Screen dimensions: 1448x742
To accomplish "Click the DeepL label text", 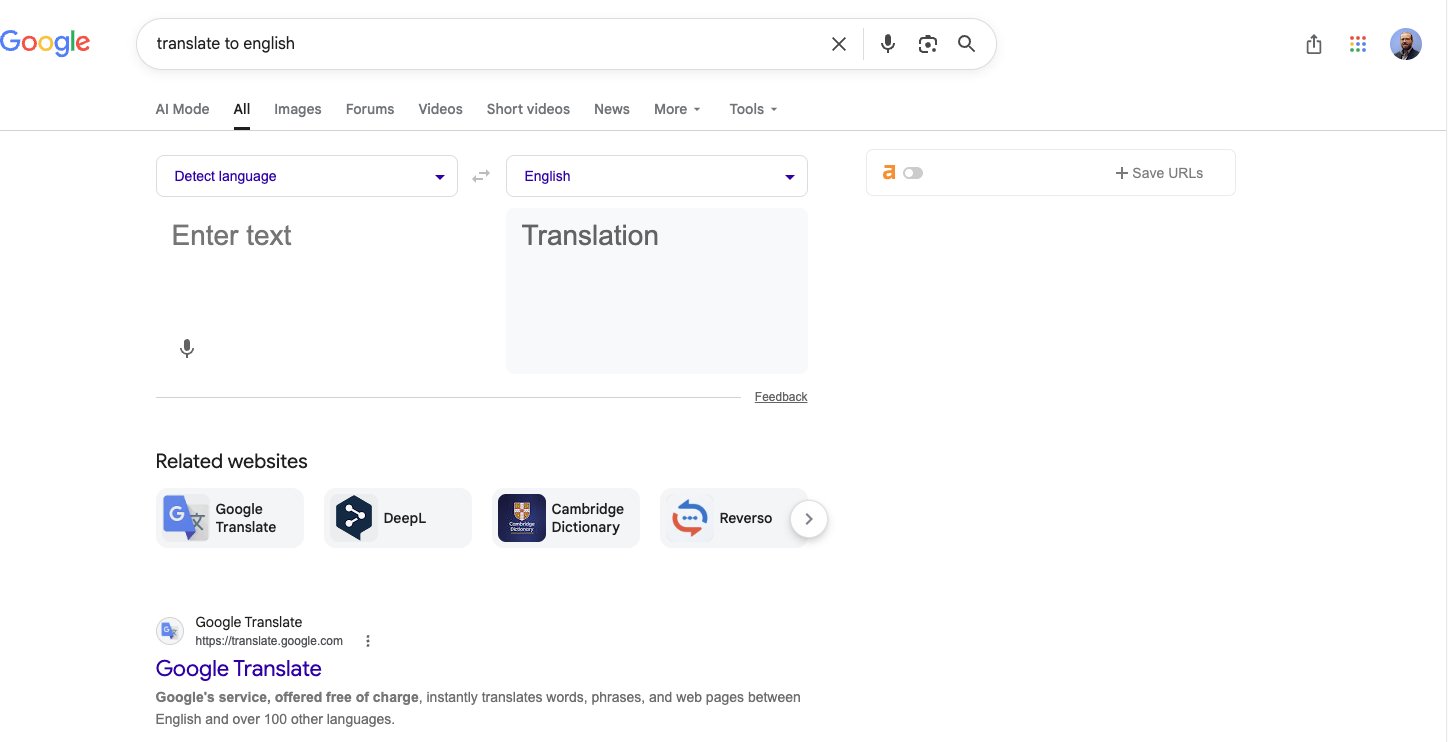I will (405, 518).
